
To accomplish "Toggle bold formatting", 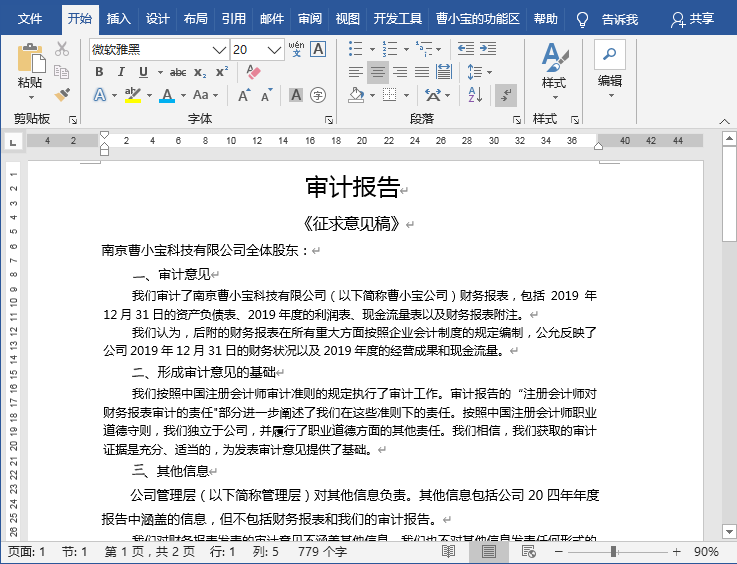I will pyautogui.click(x=99, y=72).
